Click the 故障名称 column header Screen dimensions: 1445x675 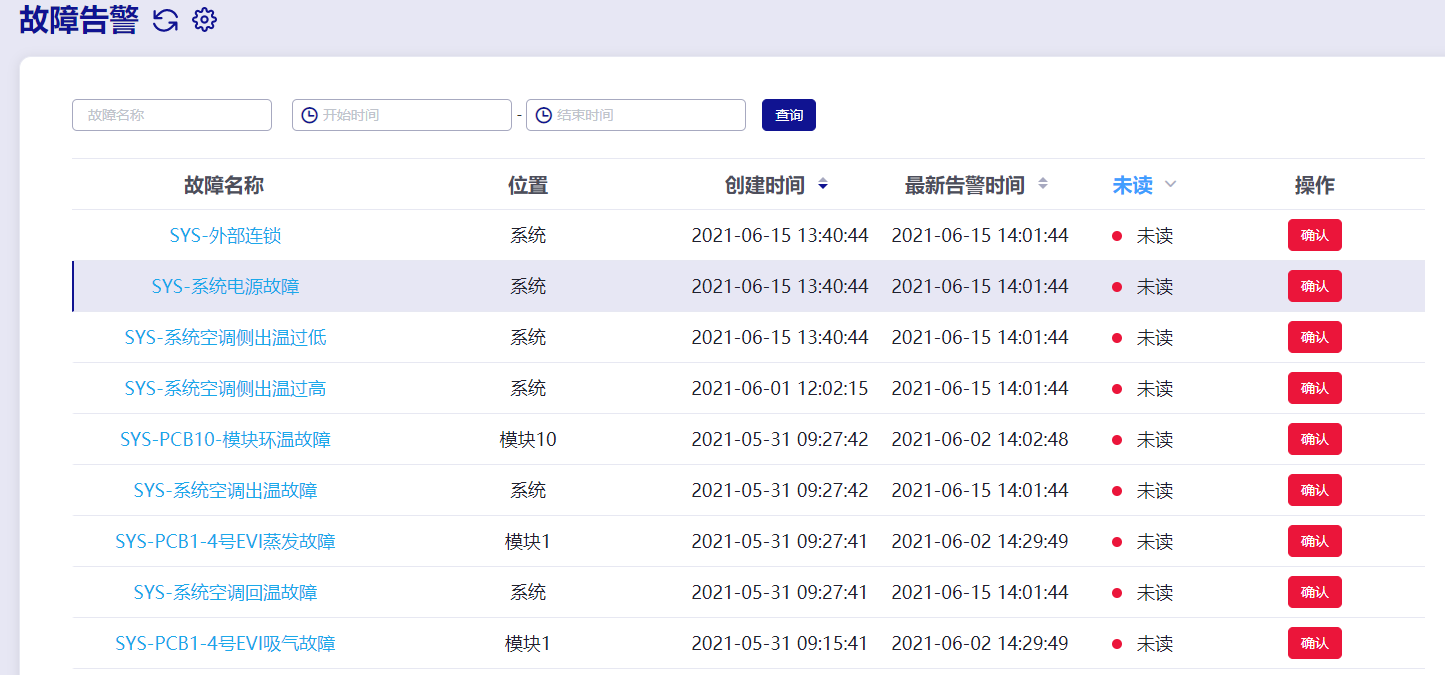click(x=224, y=185)
